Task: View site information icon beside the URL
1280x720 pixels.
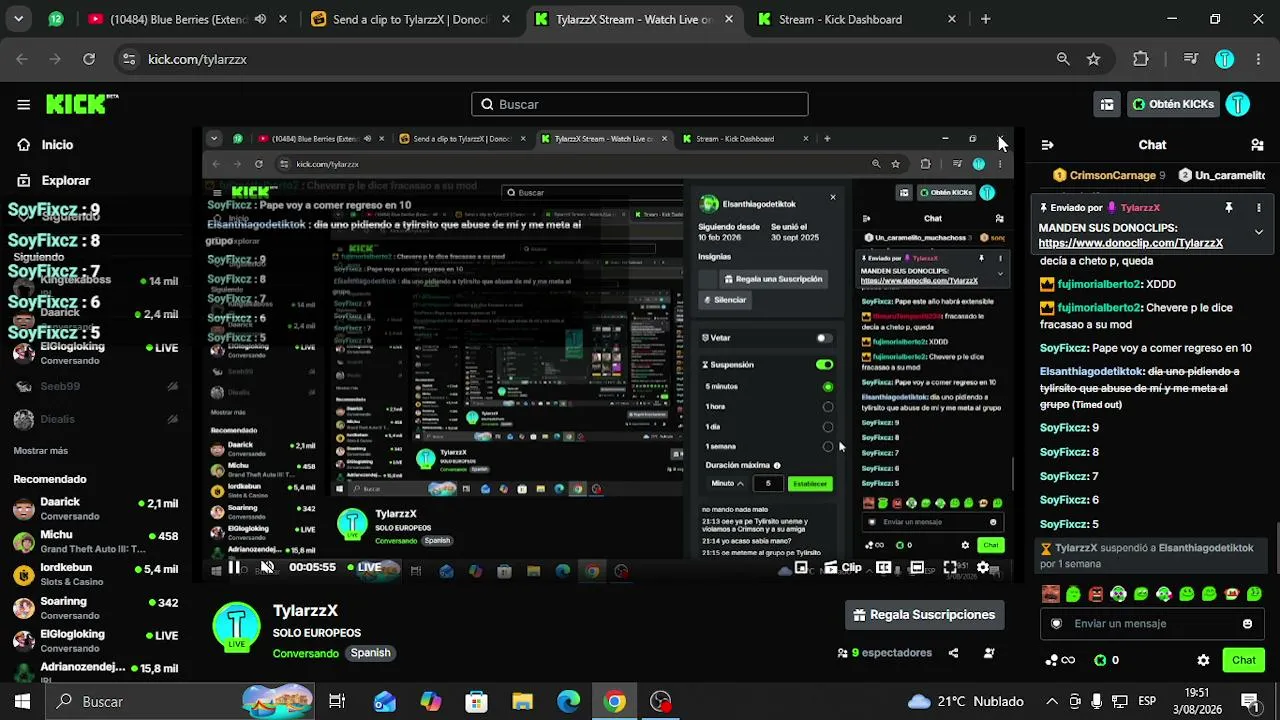Action: tap(128, 59)
